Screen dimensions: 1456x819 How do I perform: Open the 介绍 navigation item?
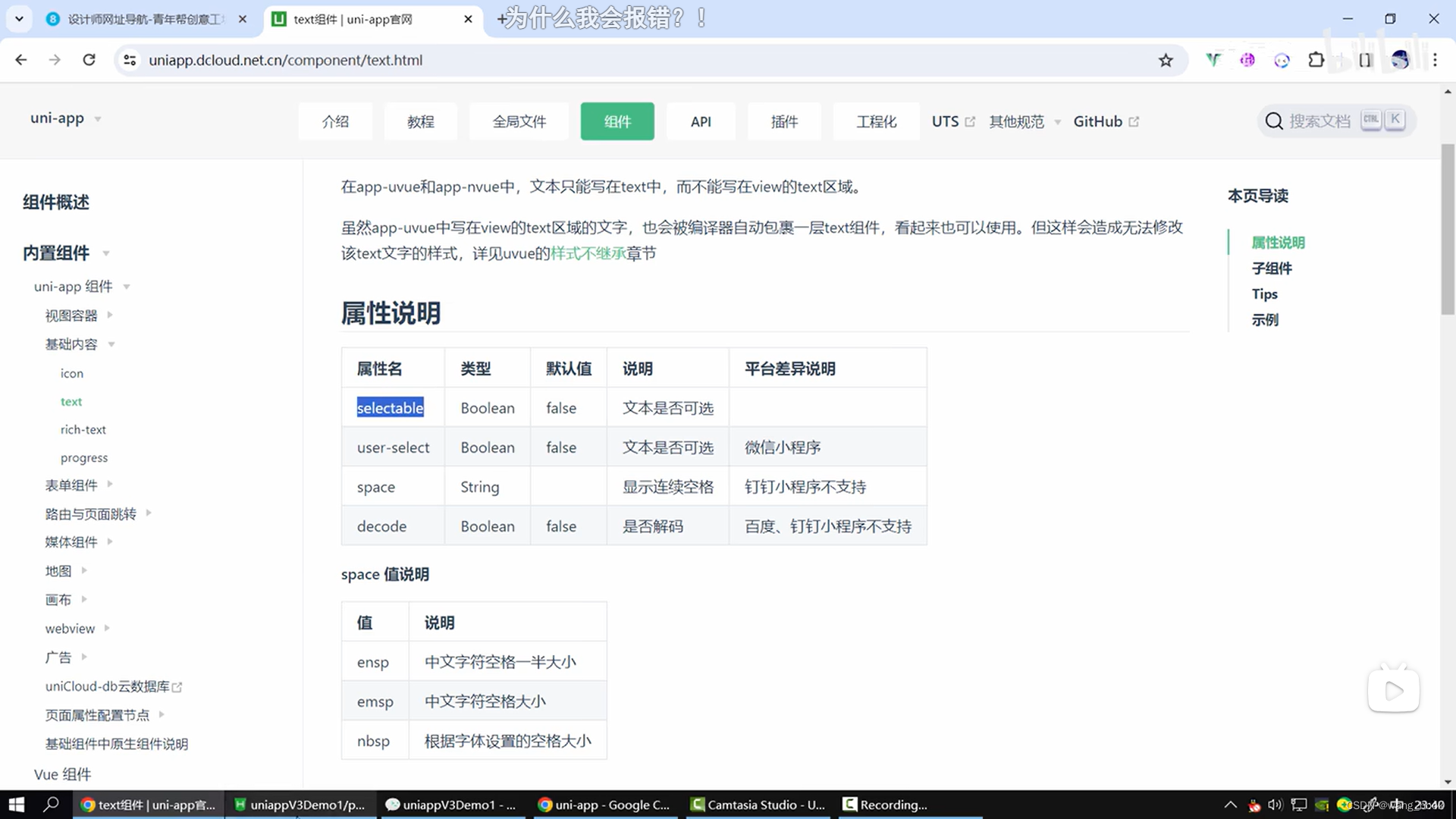pos(335,121)
